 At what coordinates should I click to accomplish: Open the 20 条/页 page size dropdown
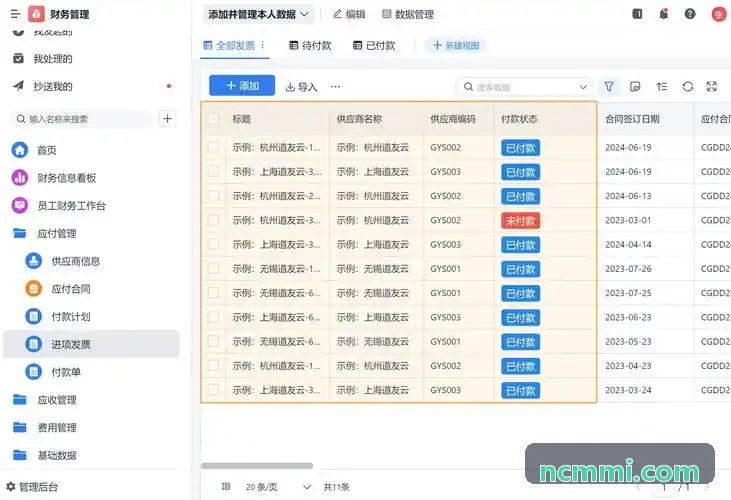click(278, 487)
